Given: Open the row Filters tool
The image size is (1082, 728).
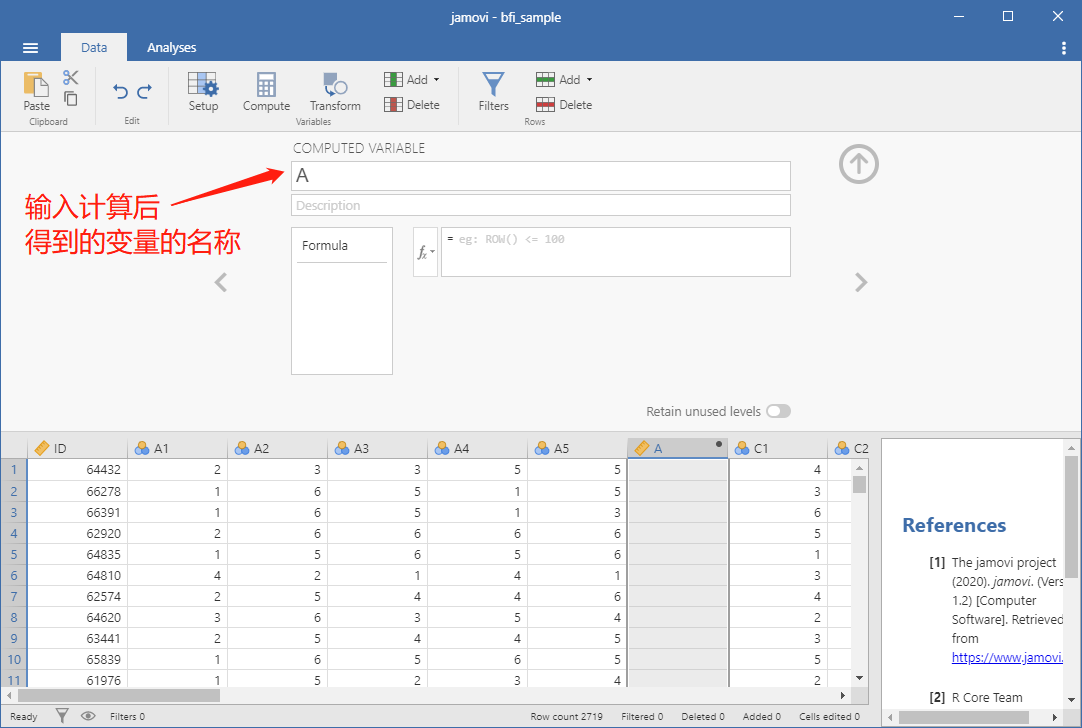Looking at the screenshot, I should point(493,92).
